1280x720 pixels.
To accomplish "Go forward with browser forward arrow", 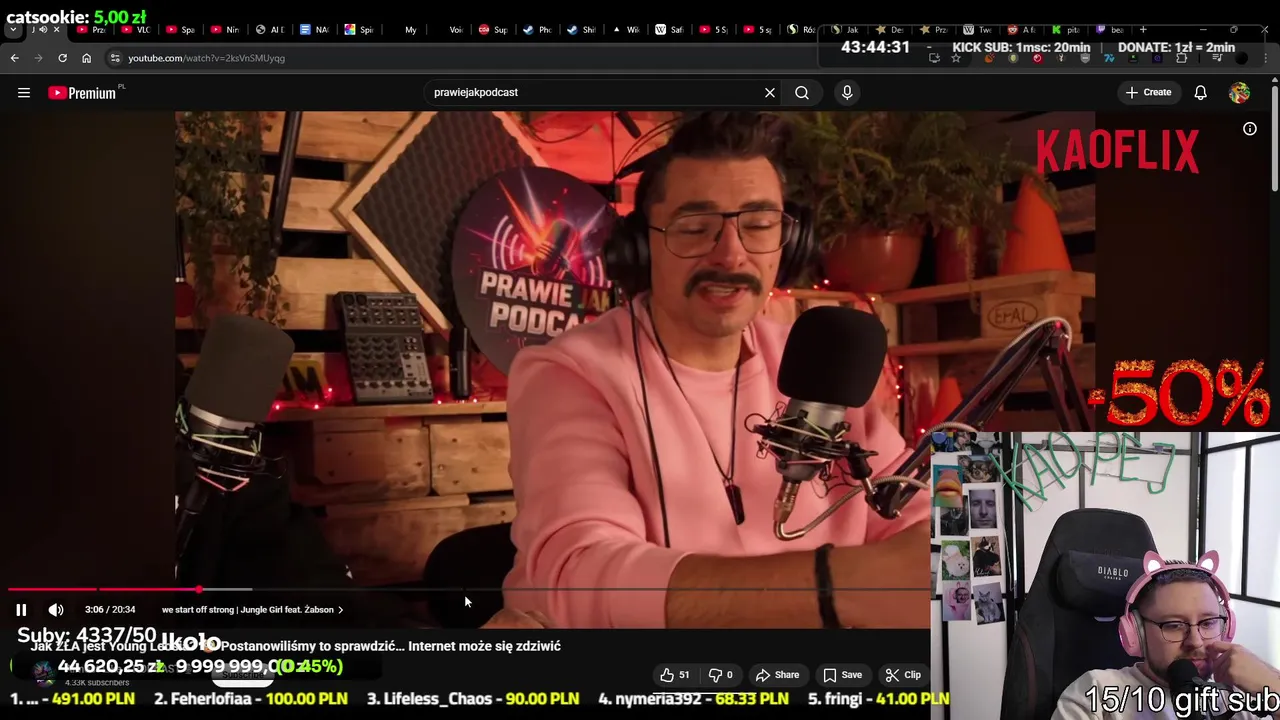I will point(38,58).
